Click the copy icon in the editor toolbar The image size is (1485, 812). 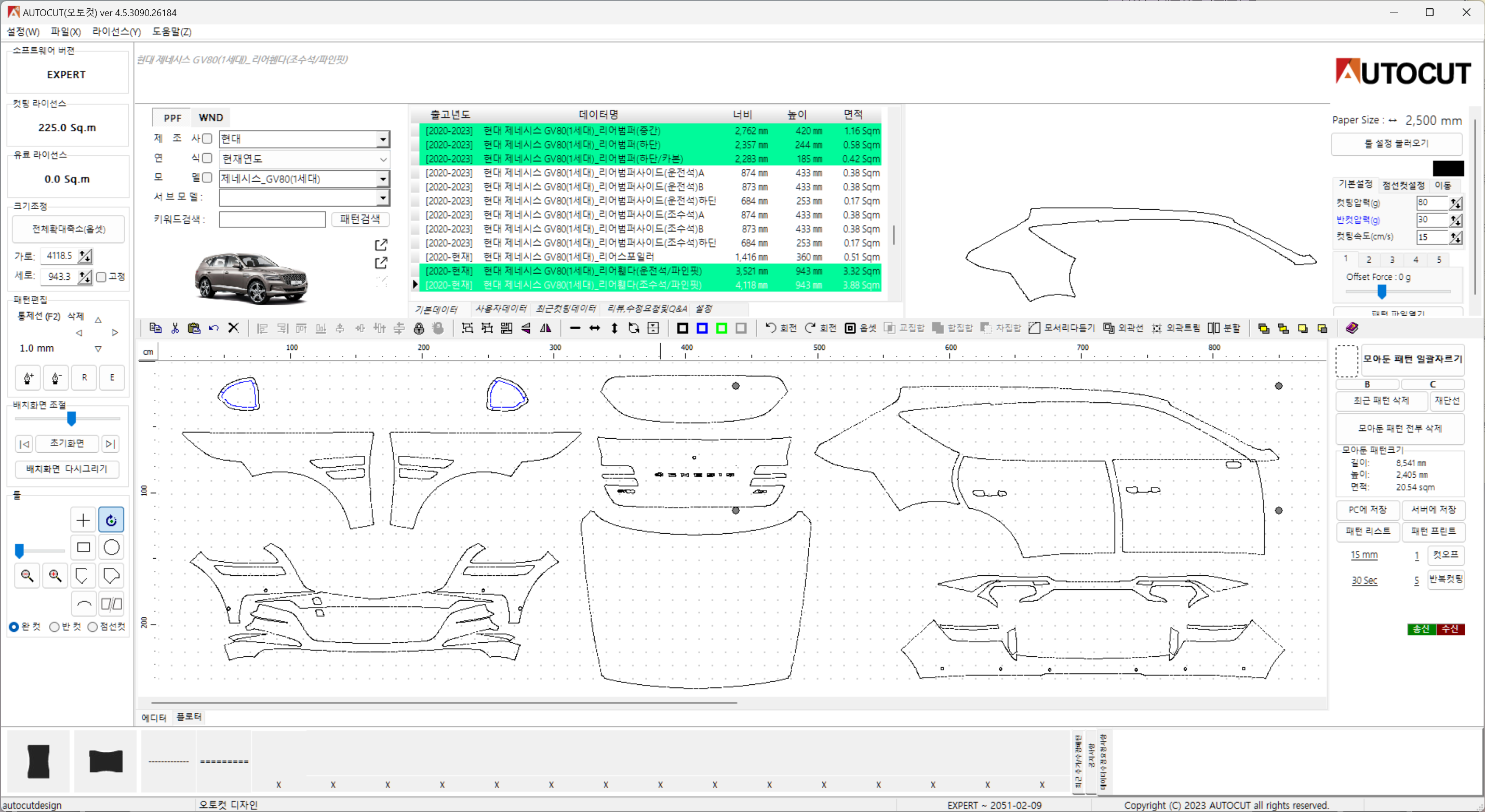(x=155, y=328)
